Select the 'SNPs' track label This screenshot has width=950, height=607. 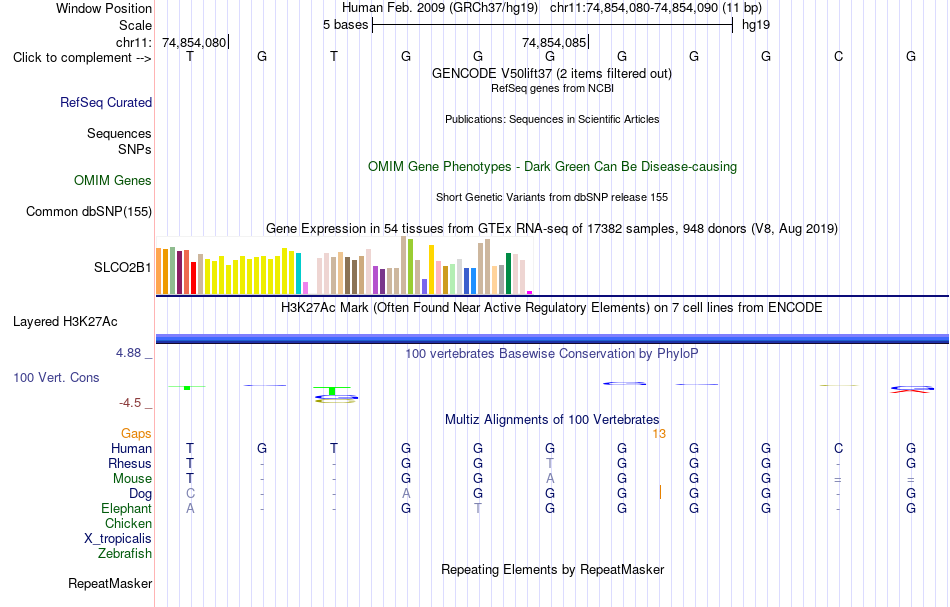coord(135,149)
